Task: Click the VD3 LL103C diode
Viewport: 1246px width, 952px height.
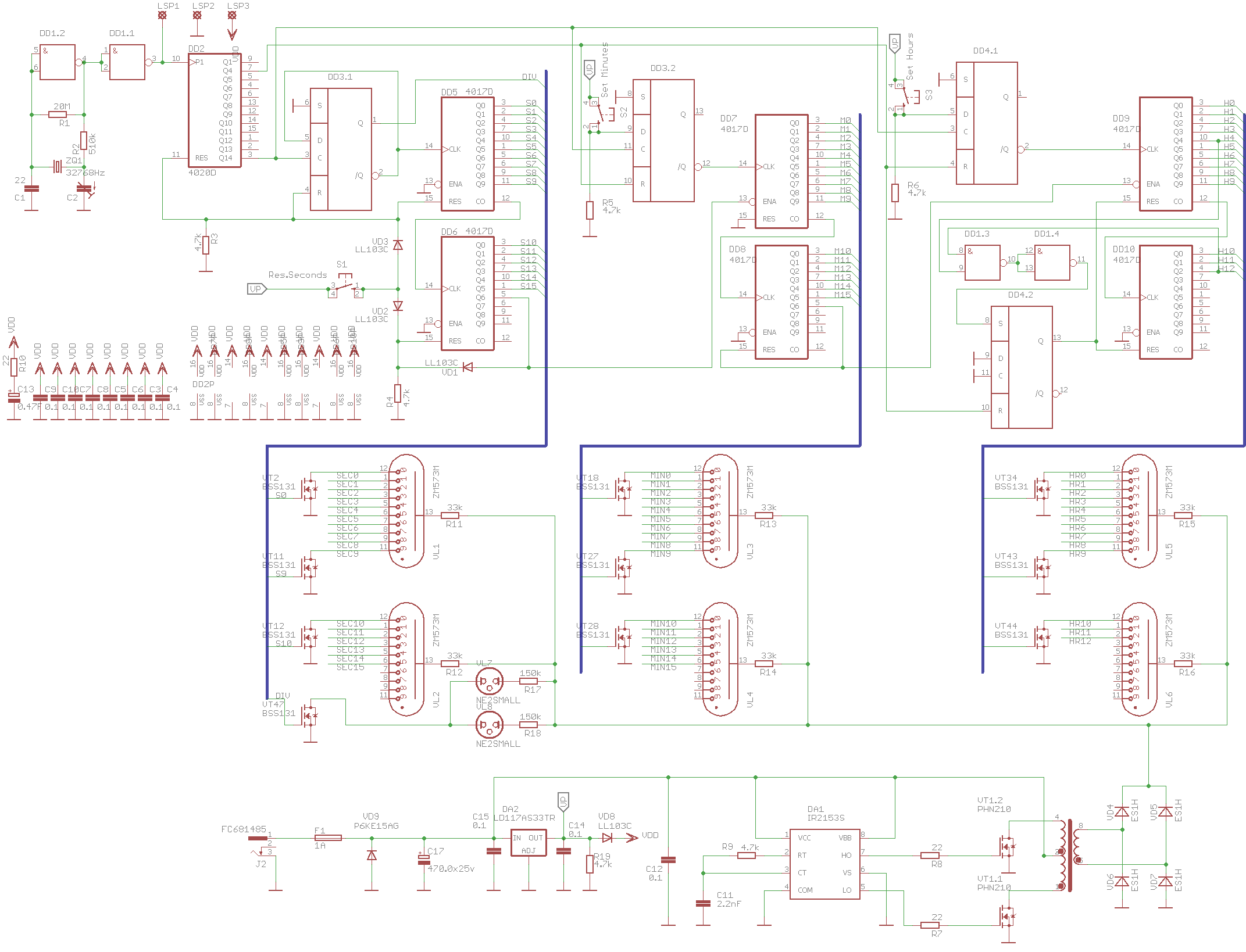Action: [x=398, y=245]
